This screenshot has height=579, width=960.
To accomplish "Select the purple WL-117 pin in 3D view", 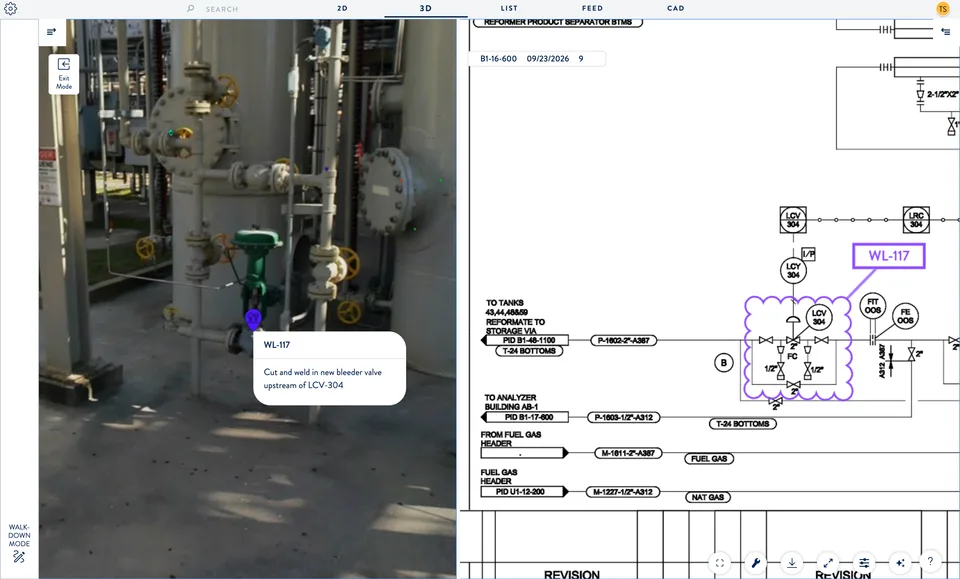I will [253, 319].
